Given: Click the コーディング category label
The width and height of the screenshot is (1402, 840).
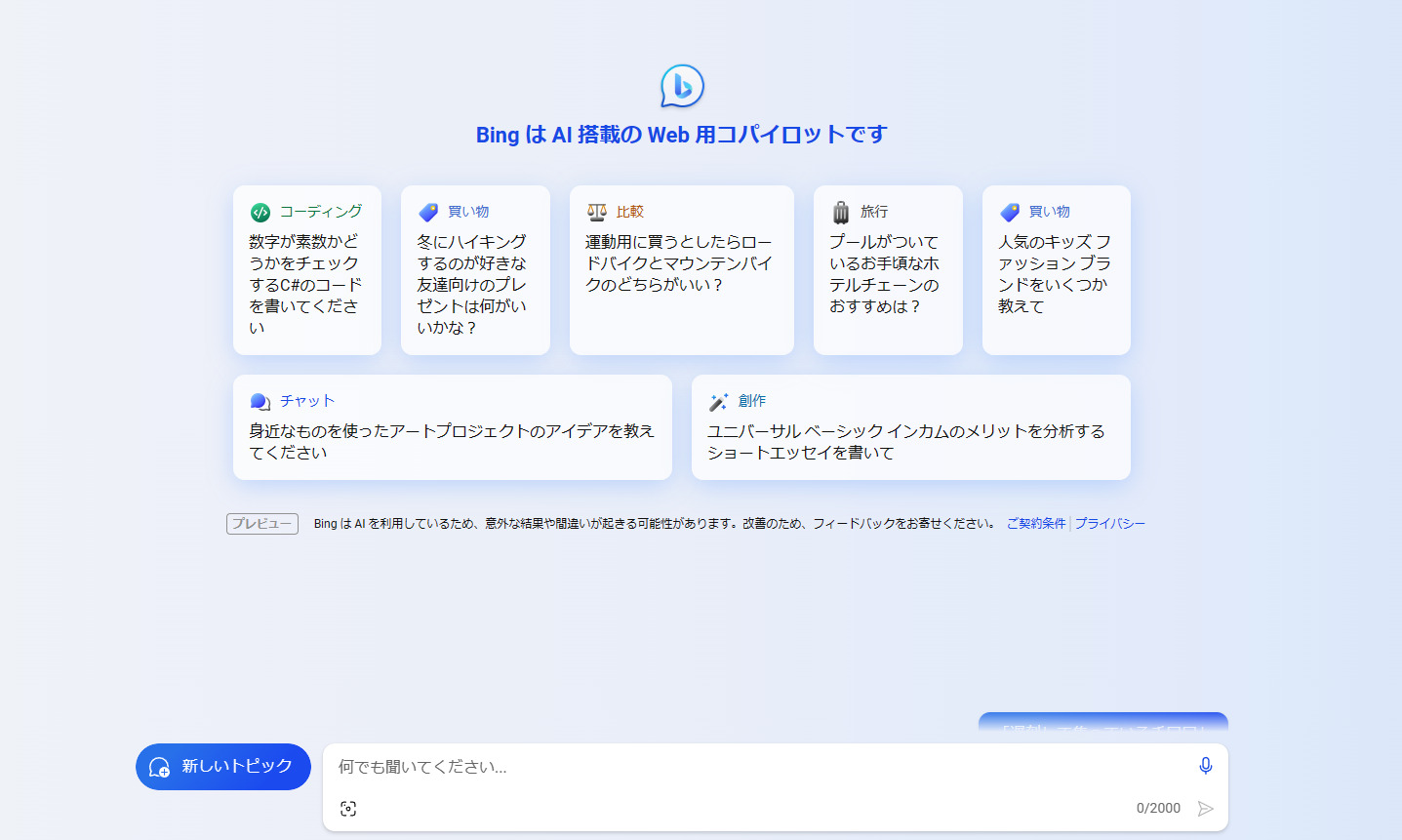Looking at the screenshot, I should coord(321,212).
